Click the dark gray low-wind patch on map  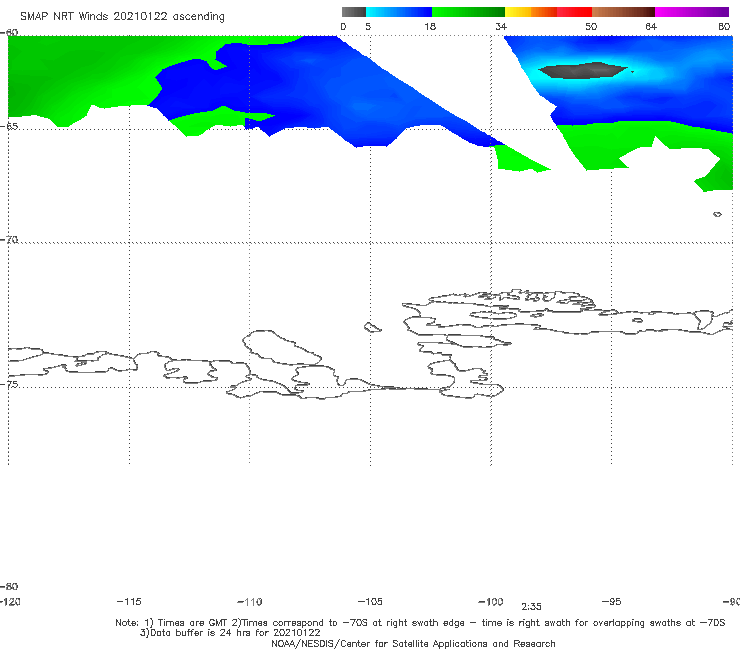583,70
